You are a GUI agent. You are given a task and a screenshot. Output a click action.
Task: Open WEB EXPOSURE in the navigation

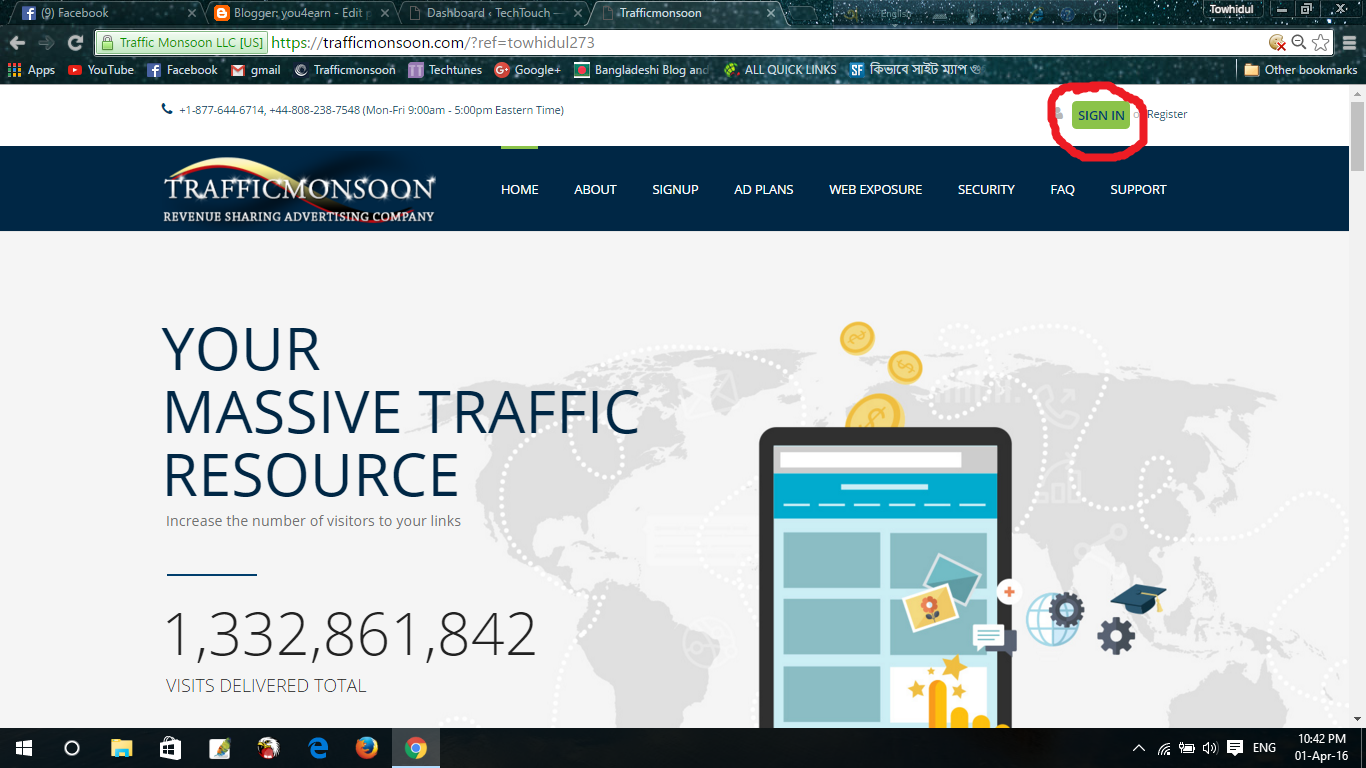coord(876,189)
